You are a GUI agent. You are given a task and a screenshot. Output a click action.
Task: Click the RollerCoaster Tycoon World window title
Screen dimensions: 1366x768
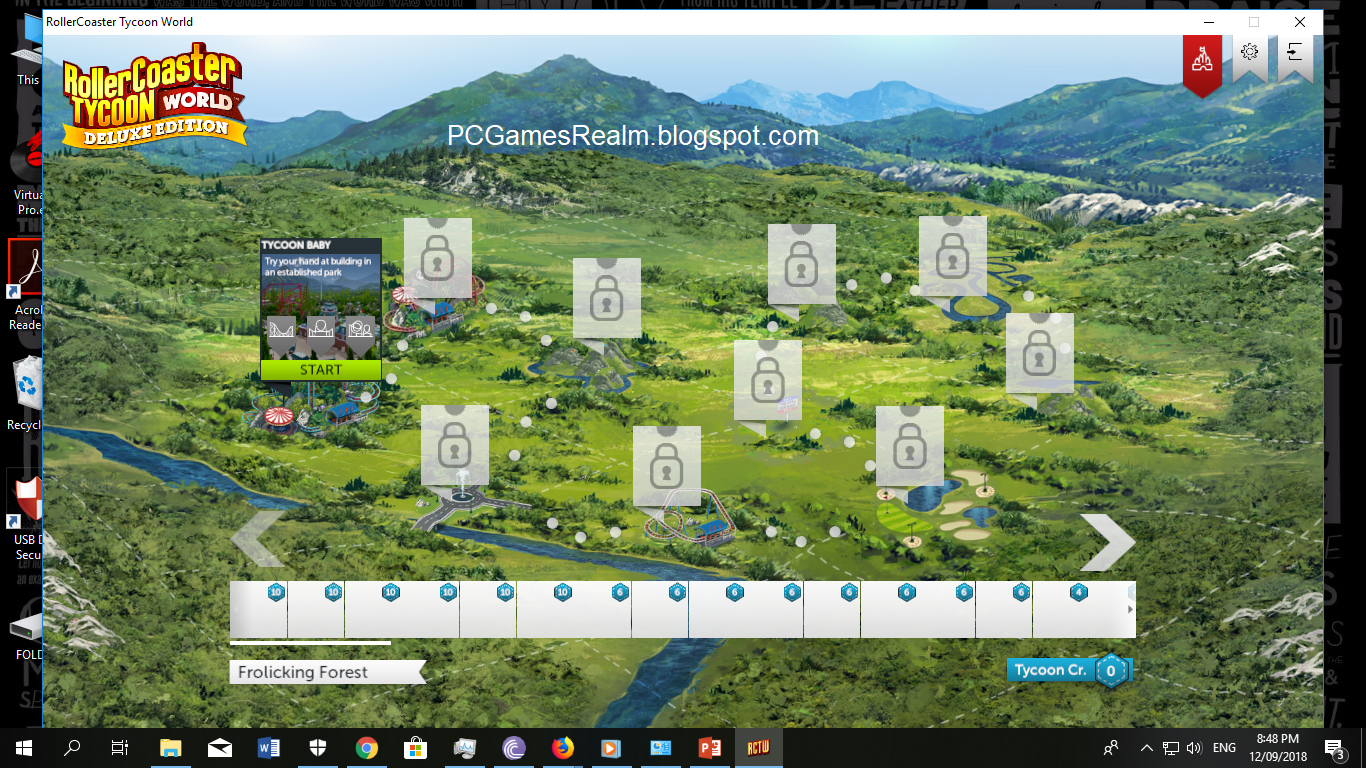point(120,22)
